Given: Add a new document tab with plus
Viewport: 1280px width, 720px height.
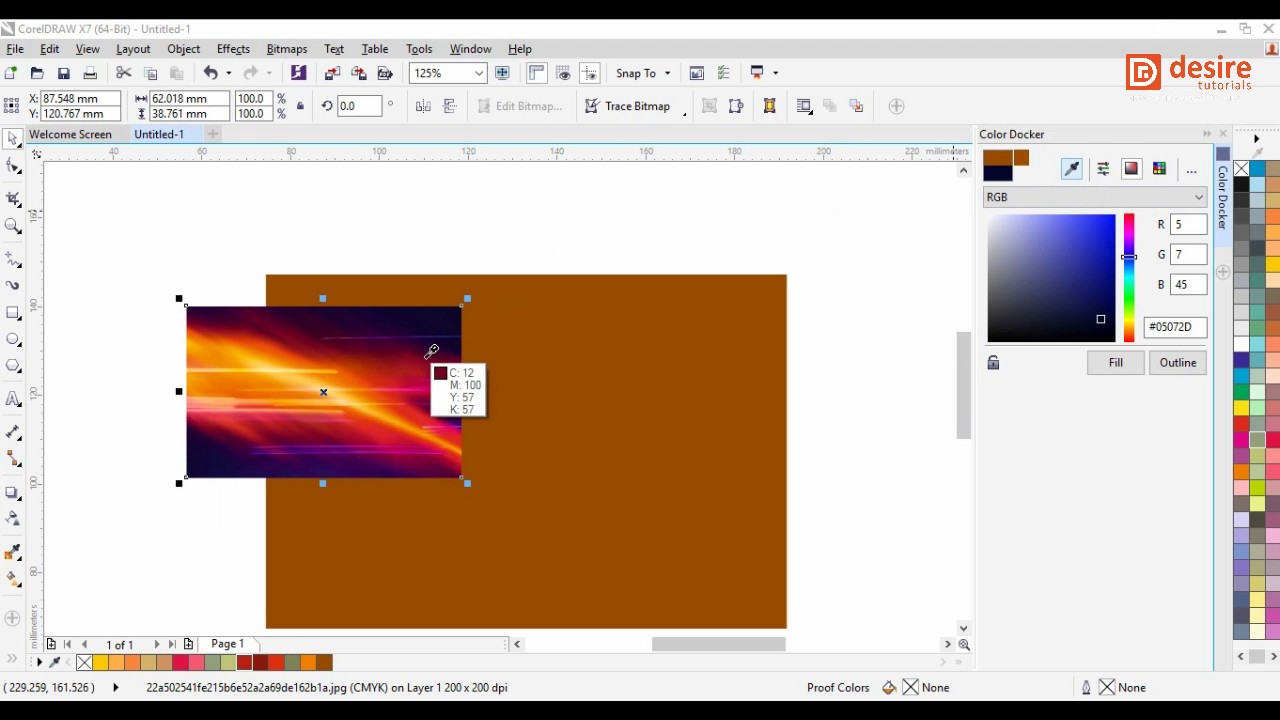Looking at the screenshot, I should [x=213, y=134].
